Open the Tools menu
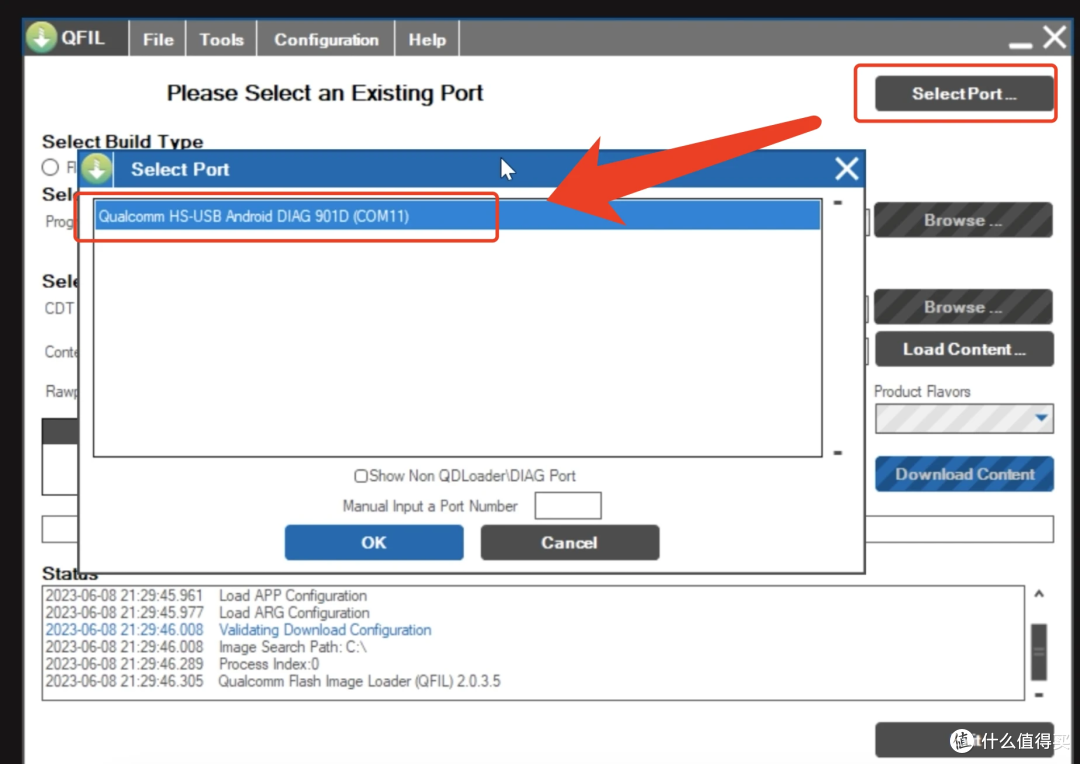Viewport: 1080px width, 764px height. click(221, 39)
